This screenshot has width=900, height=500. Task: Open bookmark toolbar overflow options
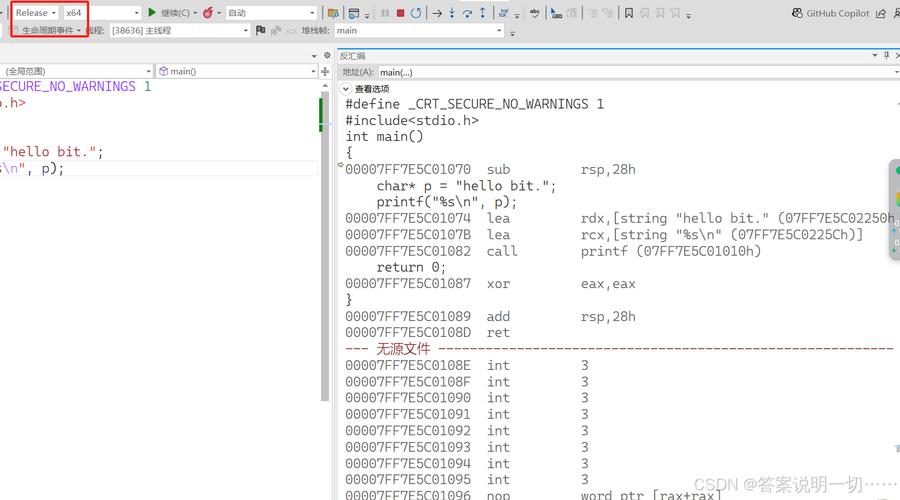tap(689, 14)
